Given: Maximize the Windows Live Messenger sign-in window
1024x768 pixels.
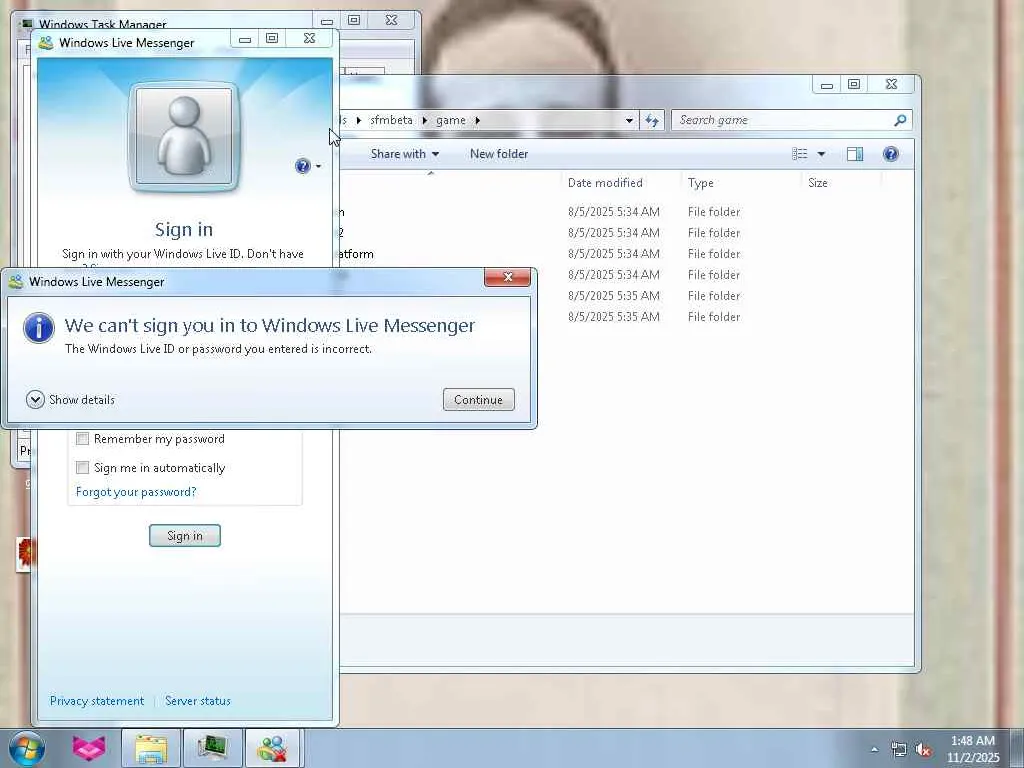Looking at the screenshot, I should pyautogui.click(x=272, y=39).
